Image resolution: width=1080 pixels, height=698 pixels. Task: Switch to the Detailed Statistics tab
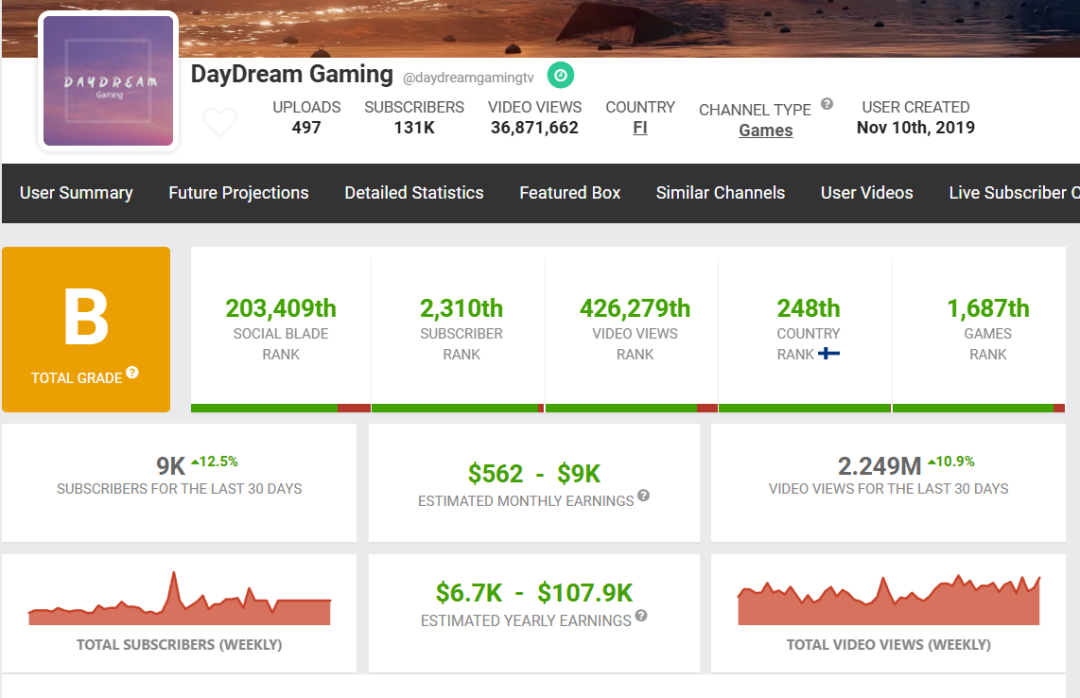[414, 193]
